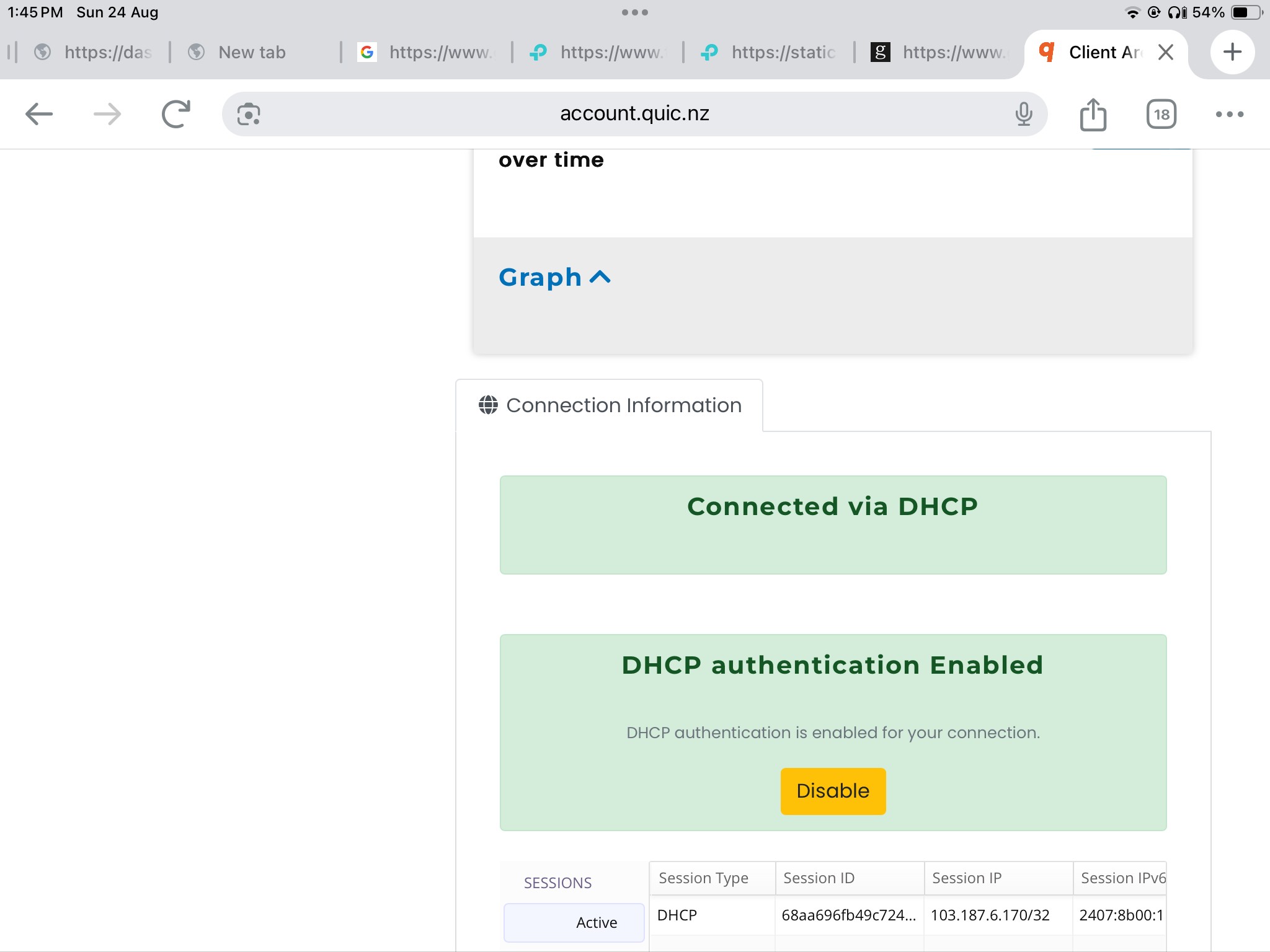Disable DHCP authentication

point(833,791)
